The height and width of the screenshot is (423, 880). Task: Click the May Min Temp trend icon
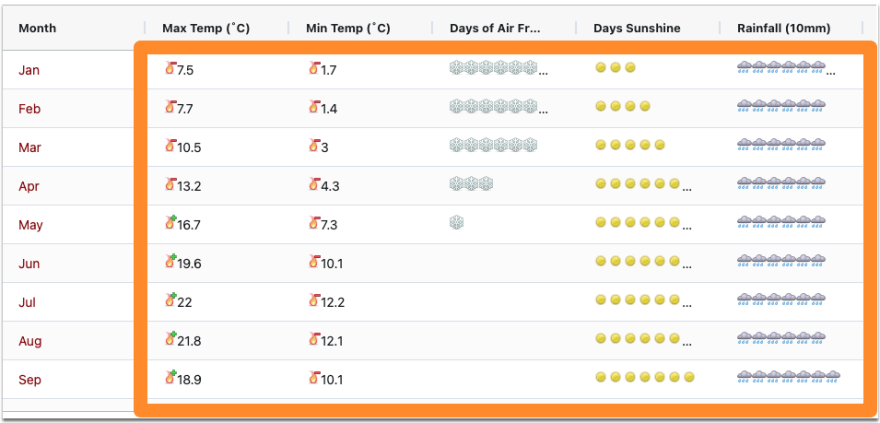click(314, 223)
